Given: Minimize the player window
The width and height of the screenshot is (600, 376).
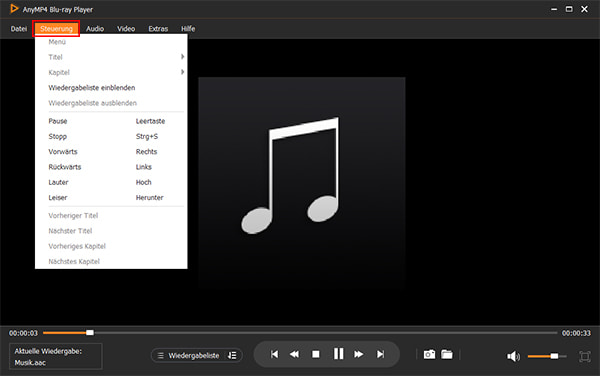Looking at the screenshot, I should coord(554,9).
